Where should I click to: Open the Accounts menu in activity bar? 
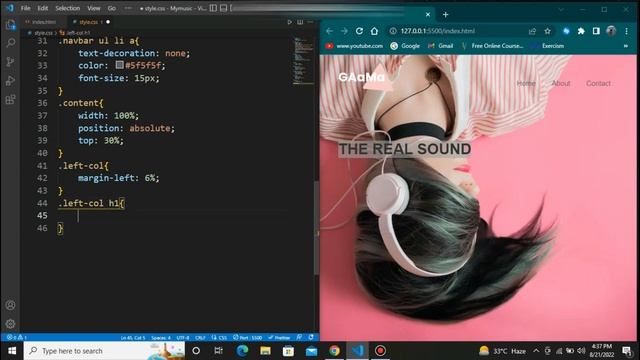point(11,305)
